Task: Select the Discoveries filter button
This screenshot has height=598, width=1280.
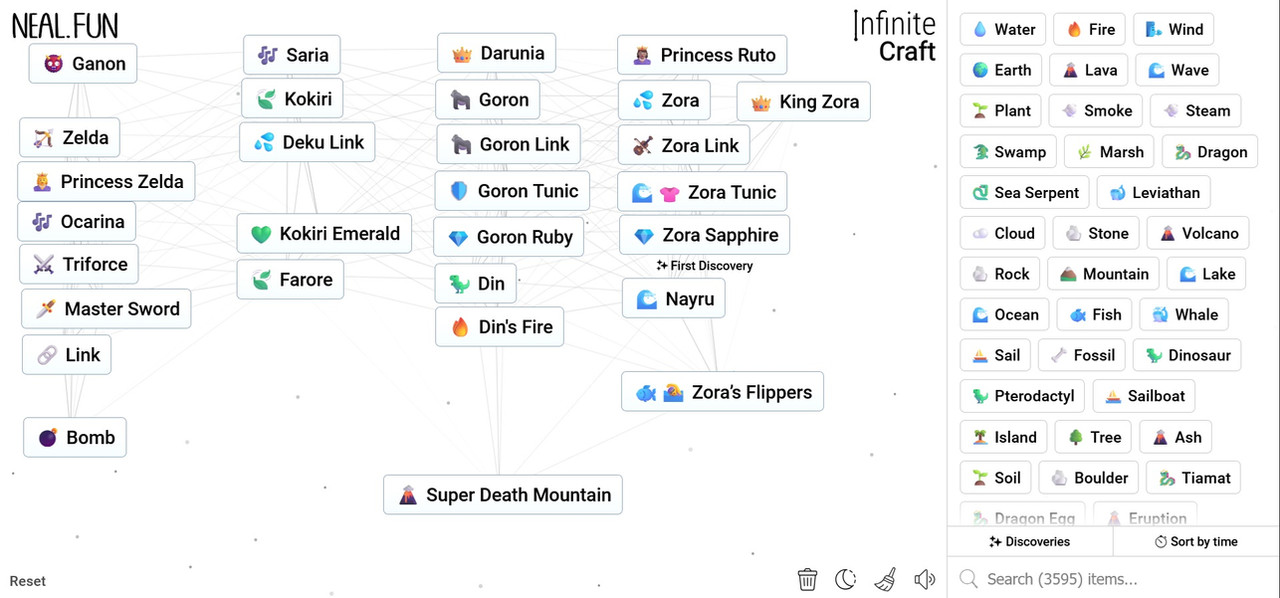Action: [x=1029, y=541]
